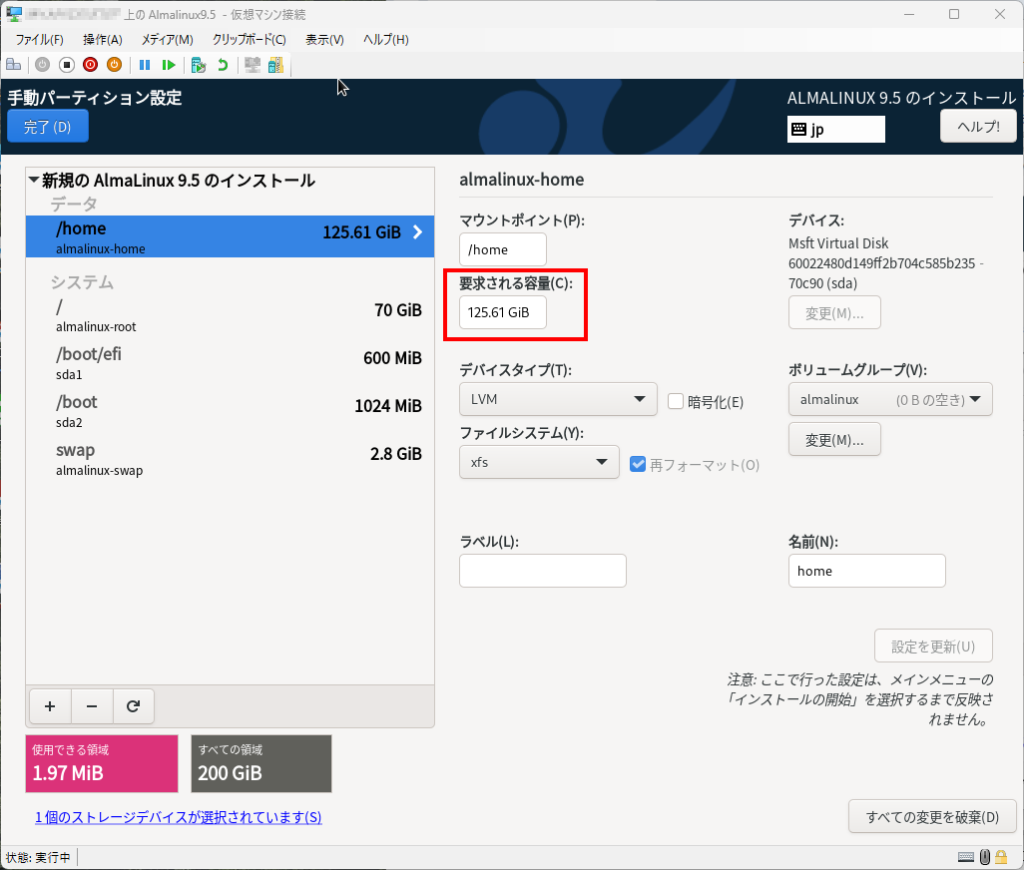Click the 完了(D) done button
Screen dimensions: 1024x870
click(47, 127)
